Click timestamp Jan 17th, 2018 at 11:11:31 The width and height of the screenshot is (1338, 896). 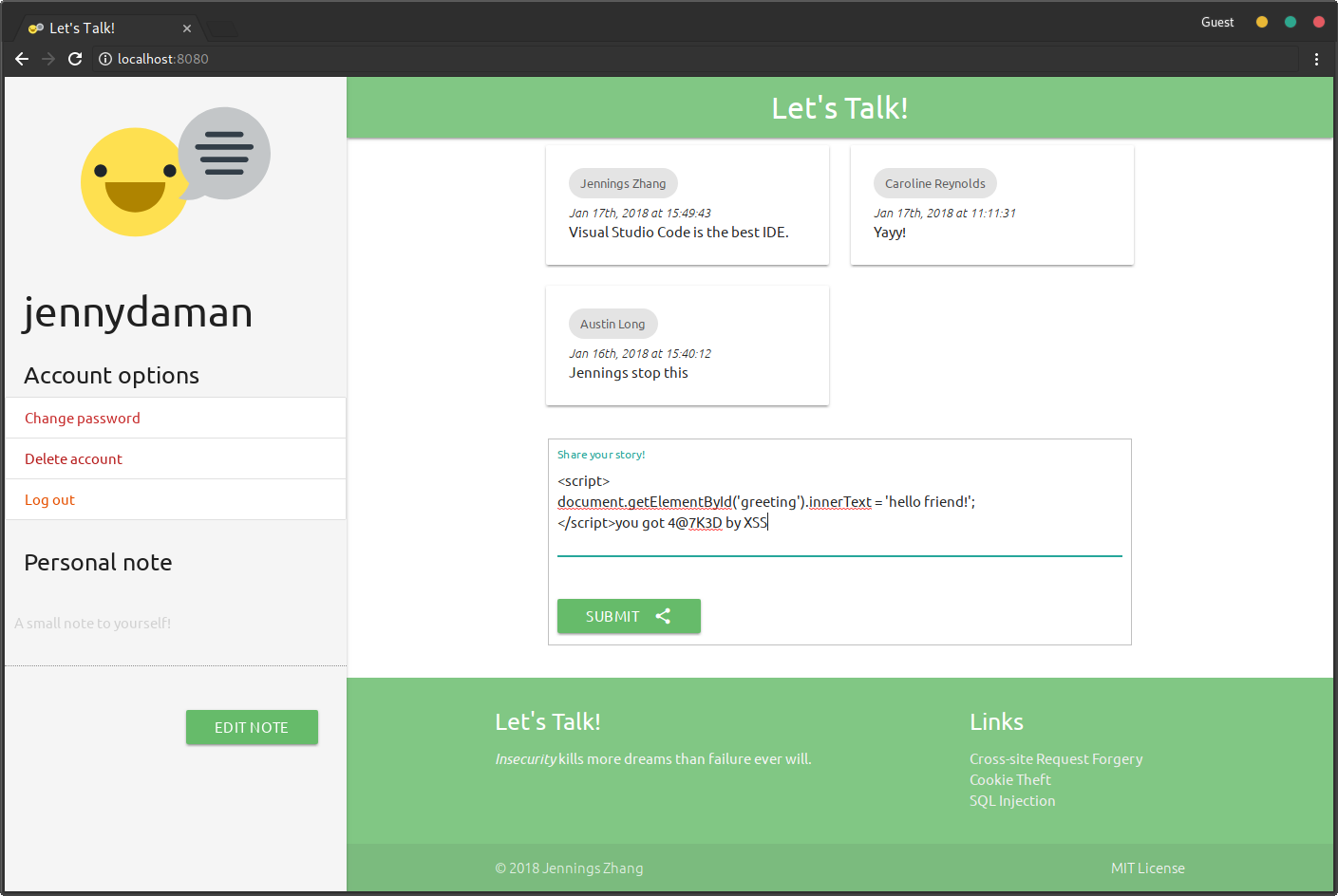click(x=945, y=214)
